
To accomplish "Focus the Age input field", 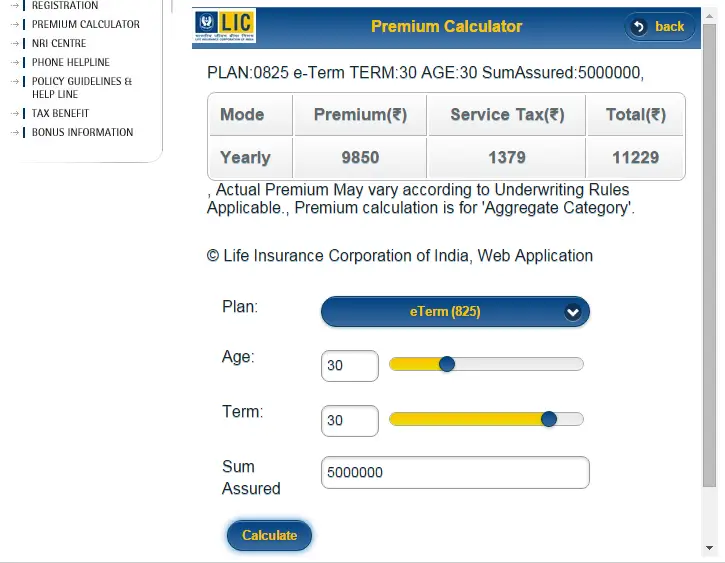I will (x=350, y=366).
